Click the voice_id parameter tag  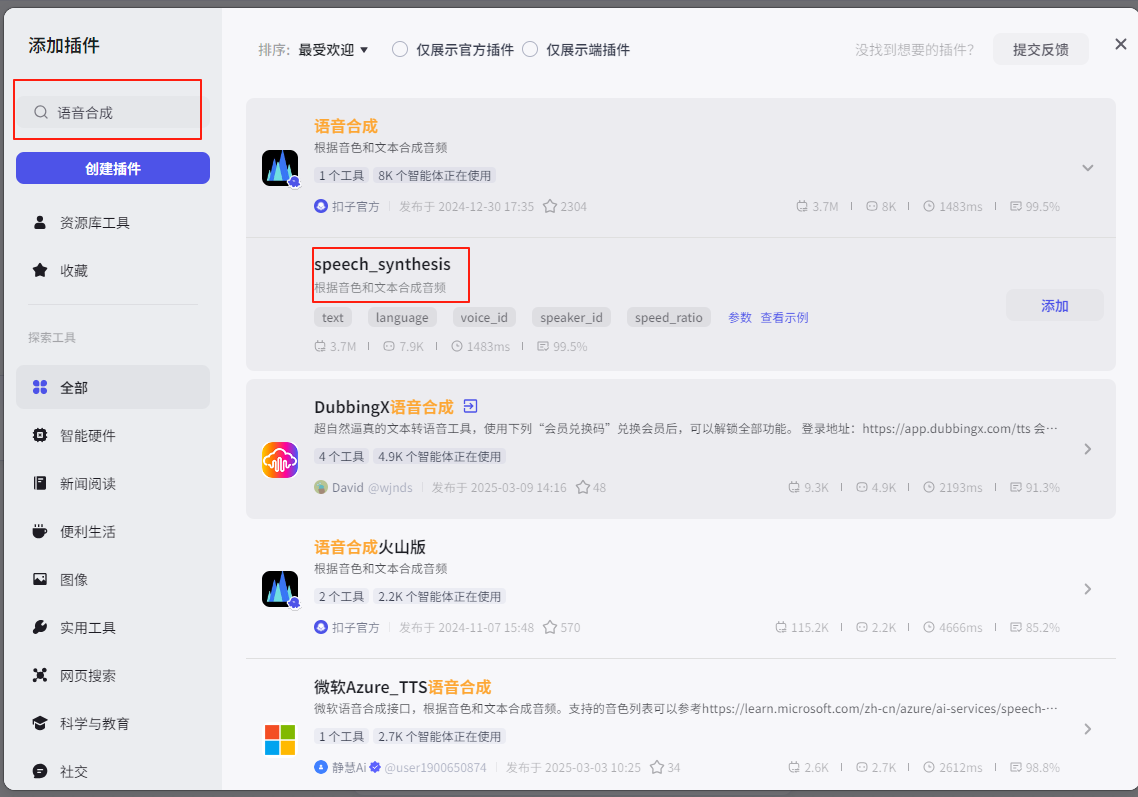484,317
